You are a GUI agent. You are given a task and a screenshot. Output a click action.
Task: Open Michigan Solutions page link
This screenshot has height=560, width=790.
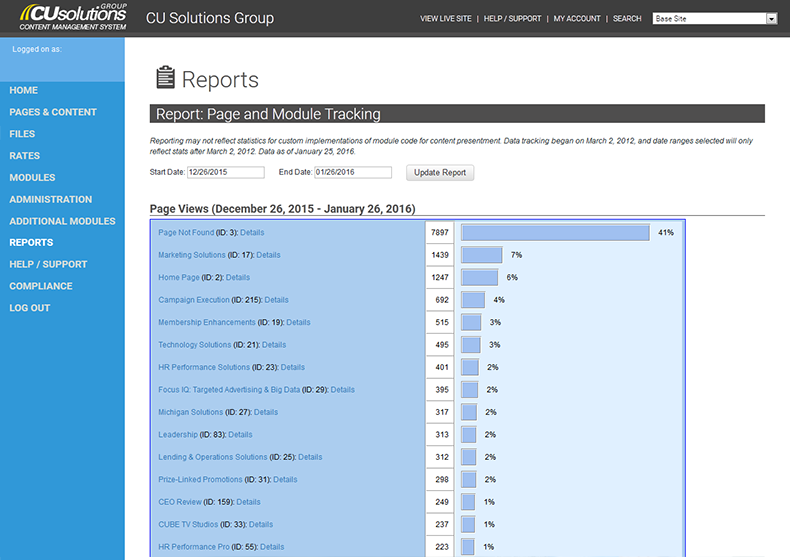click(x=190, y=412)
